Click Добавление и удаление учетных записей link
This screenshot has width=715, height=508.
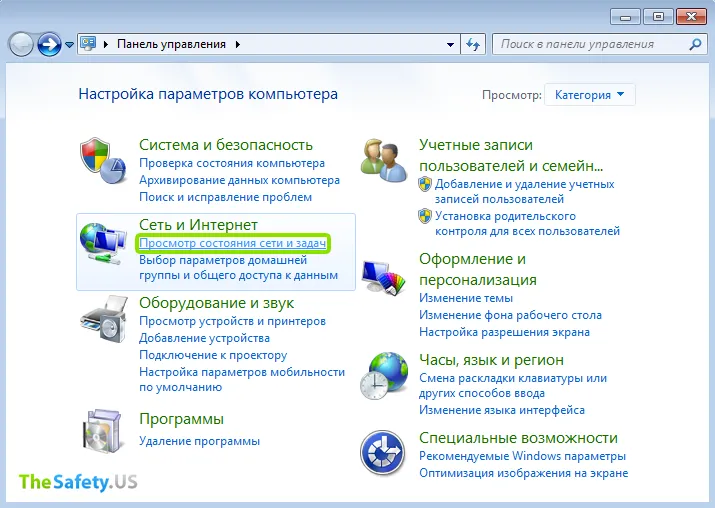click(524, 192)
